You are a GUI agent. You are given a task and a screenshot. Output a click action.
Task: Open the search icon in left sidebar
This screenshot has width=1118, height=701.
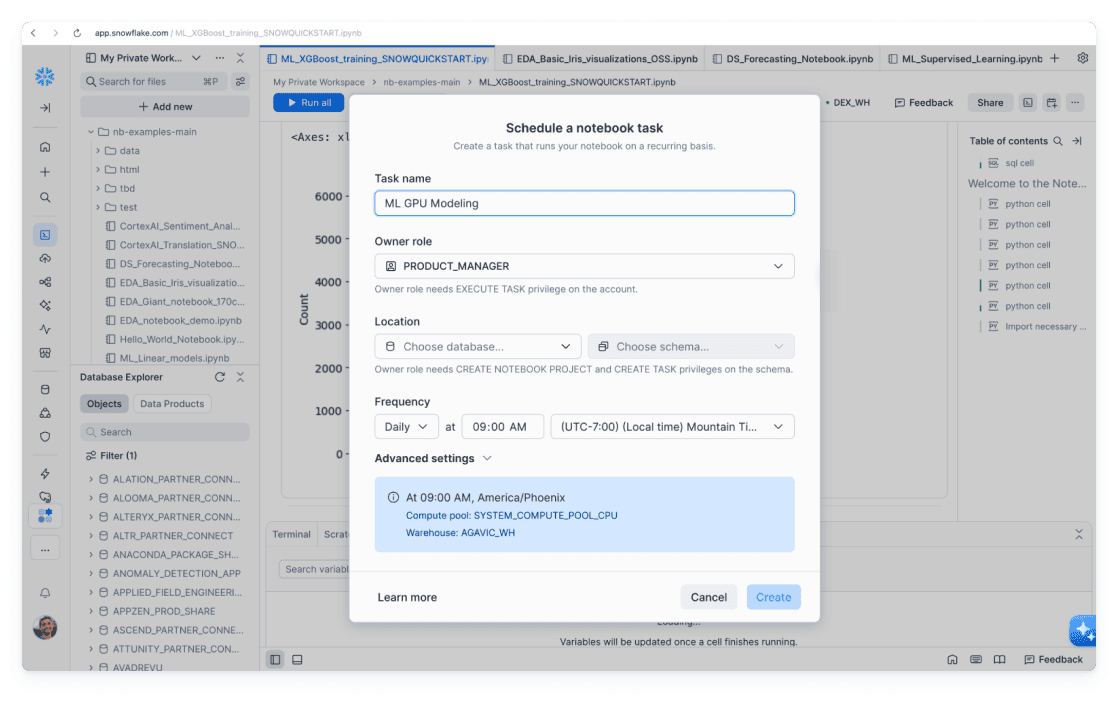tap(45, 198)
